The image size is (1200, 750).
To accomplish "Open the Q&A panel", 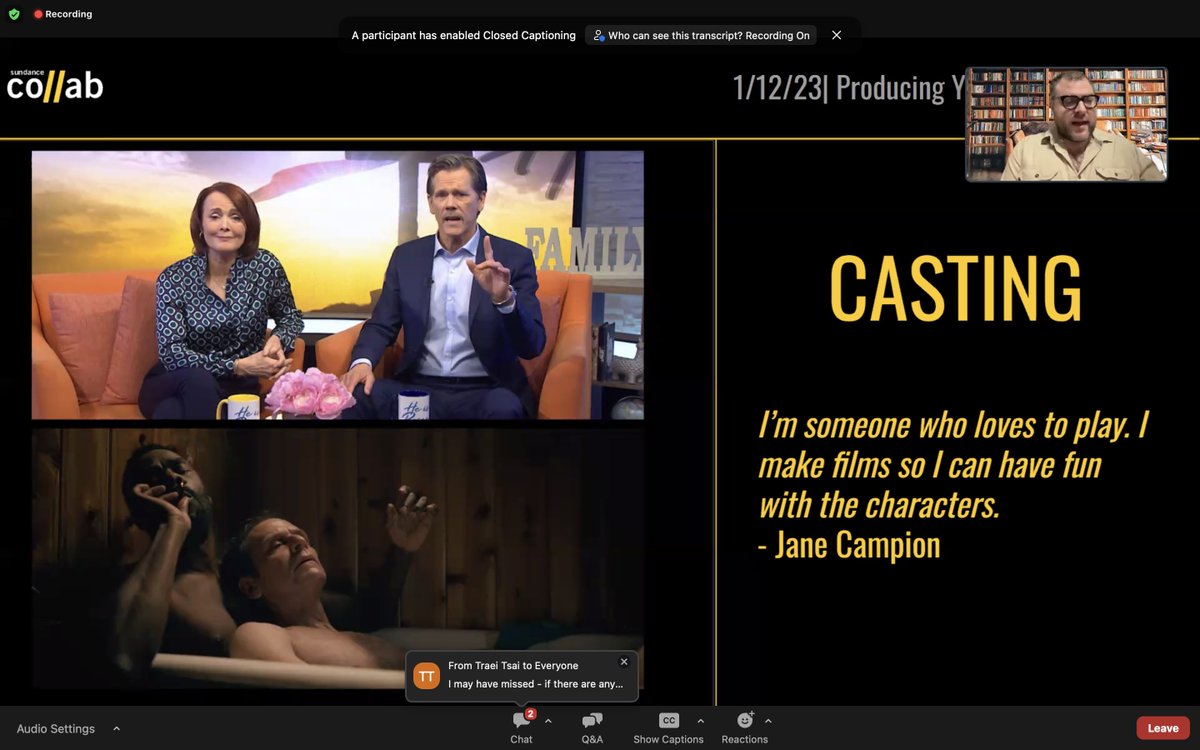I will (x=592, y=728).
